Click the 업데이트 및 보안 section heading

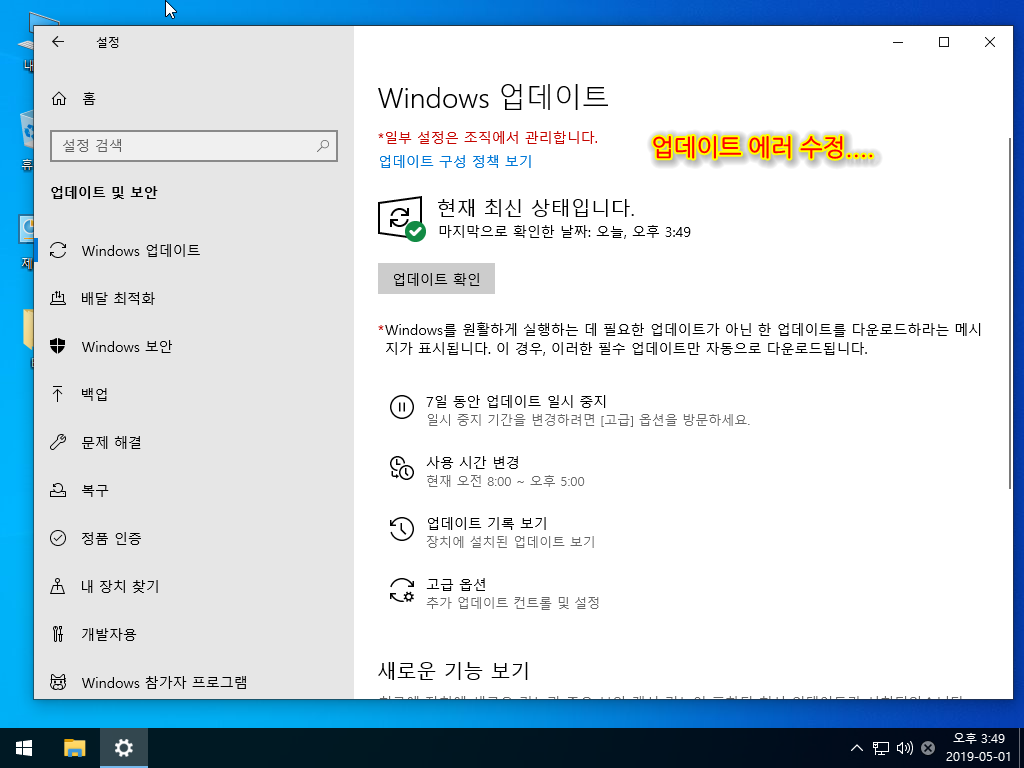click(x=104, y=193)
